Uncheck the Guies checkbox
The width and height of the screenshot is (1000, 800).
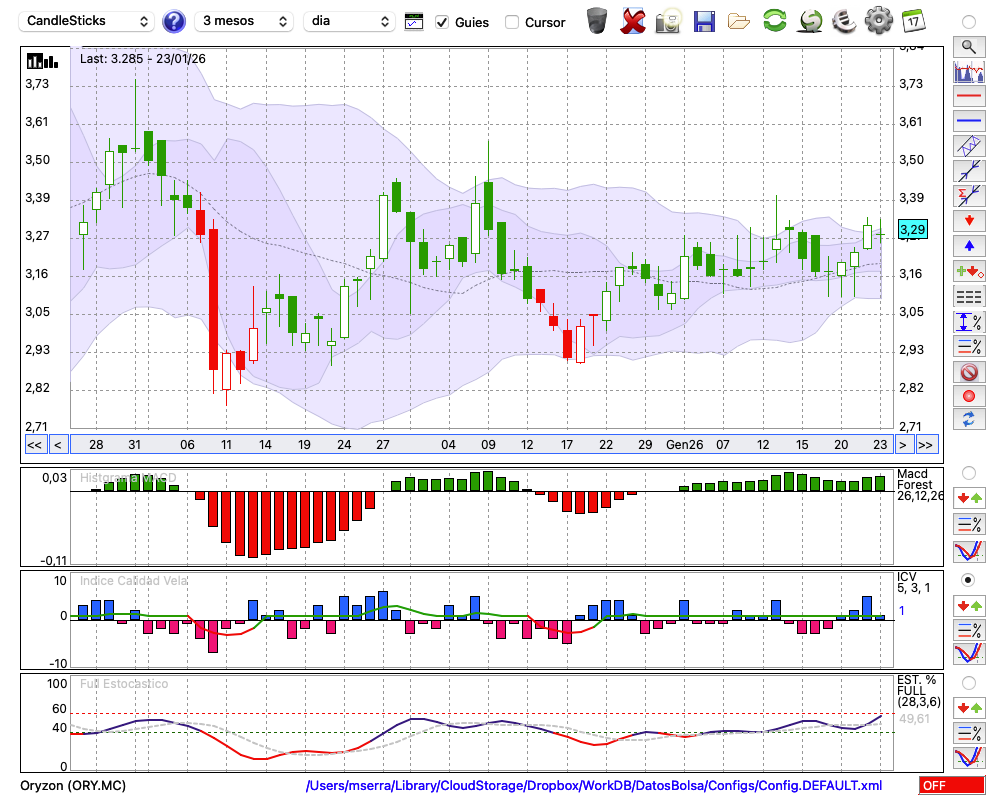click(x=442, y=22)
